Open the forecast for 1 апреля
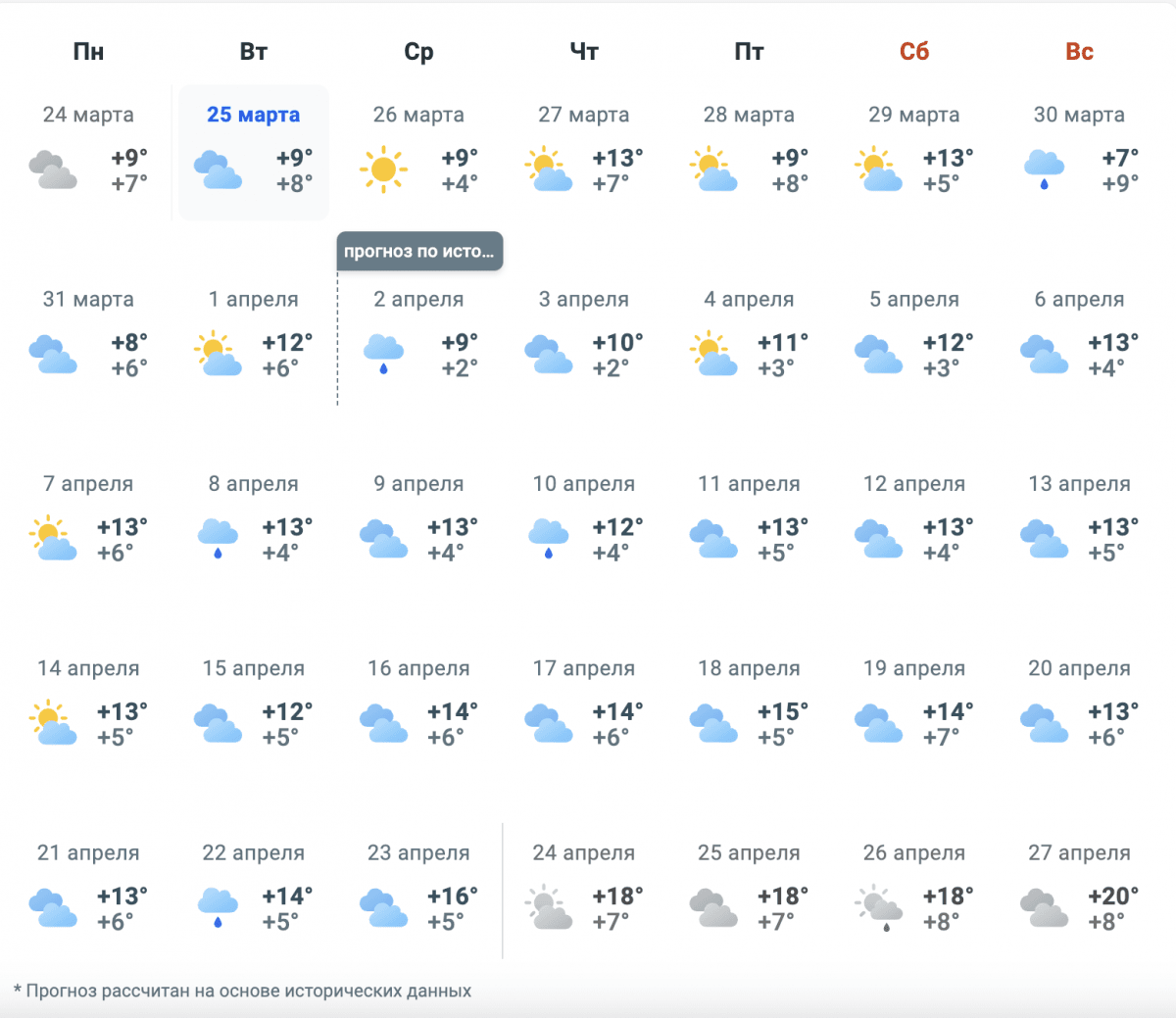The width and height of the screenshot is (1176, 1018). (253, 299)
